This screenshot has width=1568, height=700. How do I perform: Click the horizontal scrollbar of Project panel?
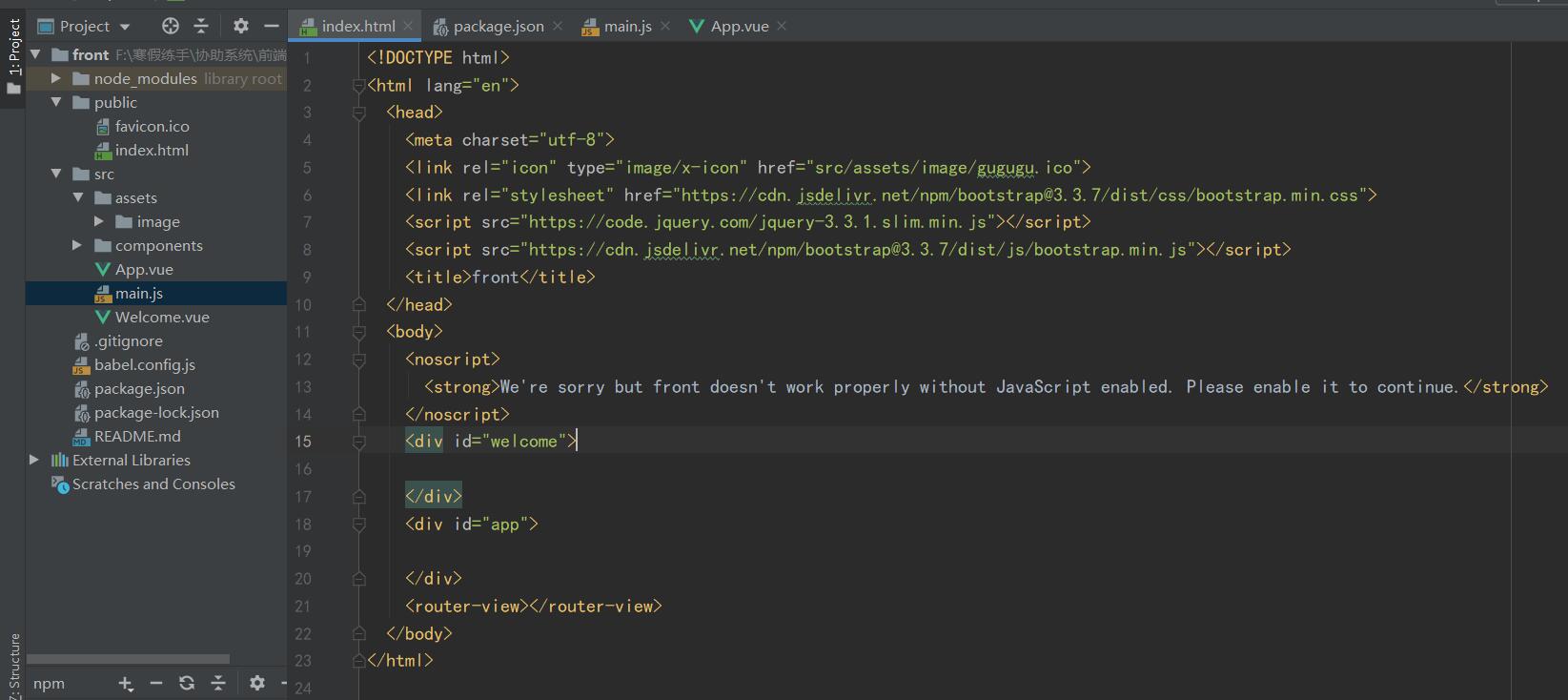click(128, 659)
